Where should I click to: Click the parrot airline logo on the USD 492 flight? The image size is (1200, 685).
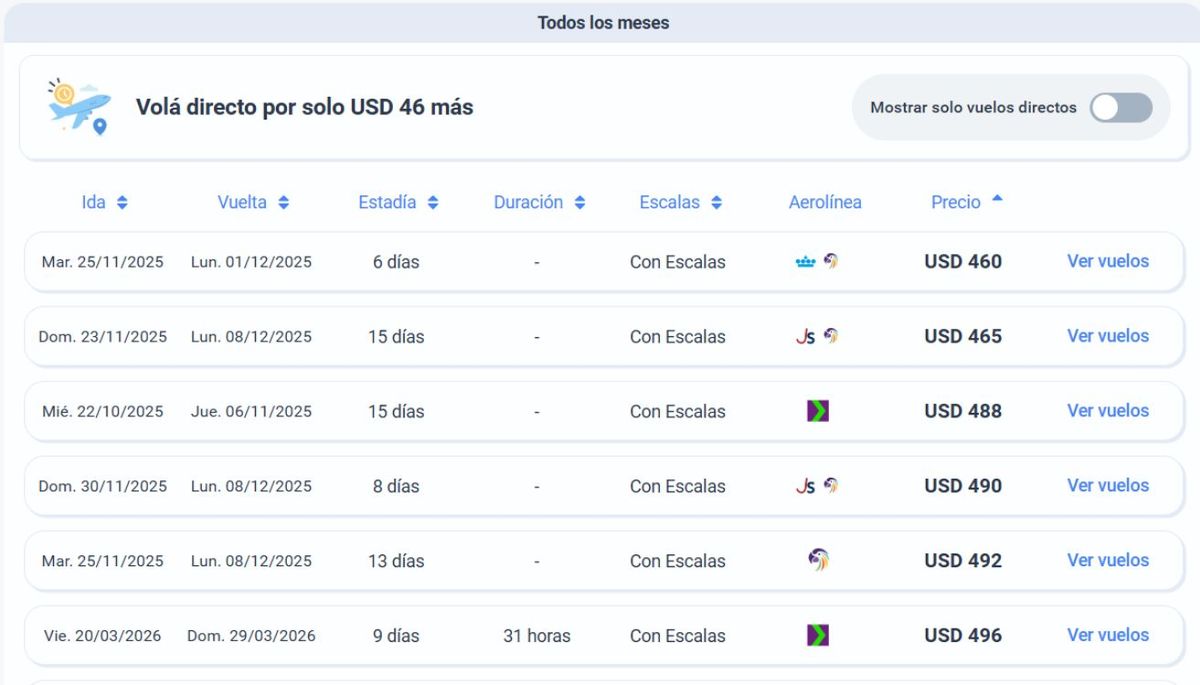819,560
